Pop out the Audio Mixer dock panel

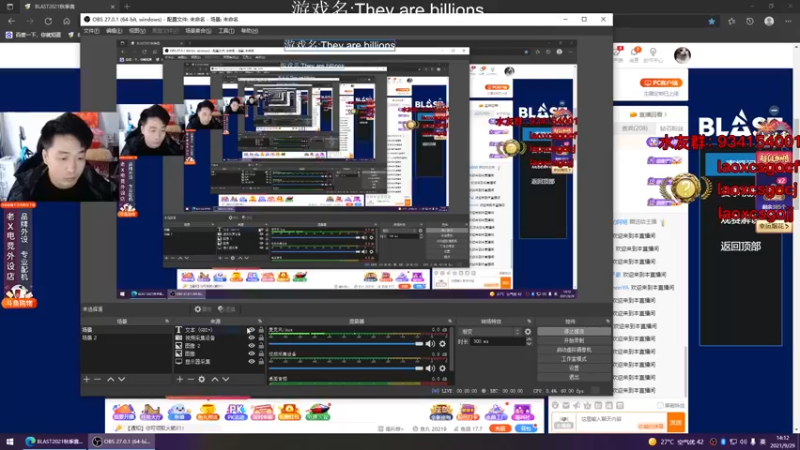pos(449,321)
